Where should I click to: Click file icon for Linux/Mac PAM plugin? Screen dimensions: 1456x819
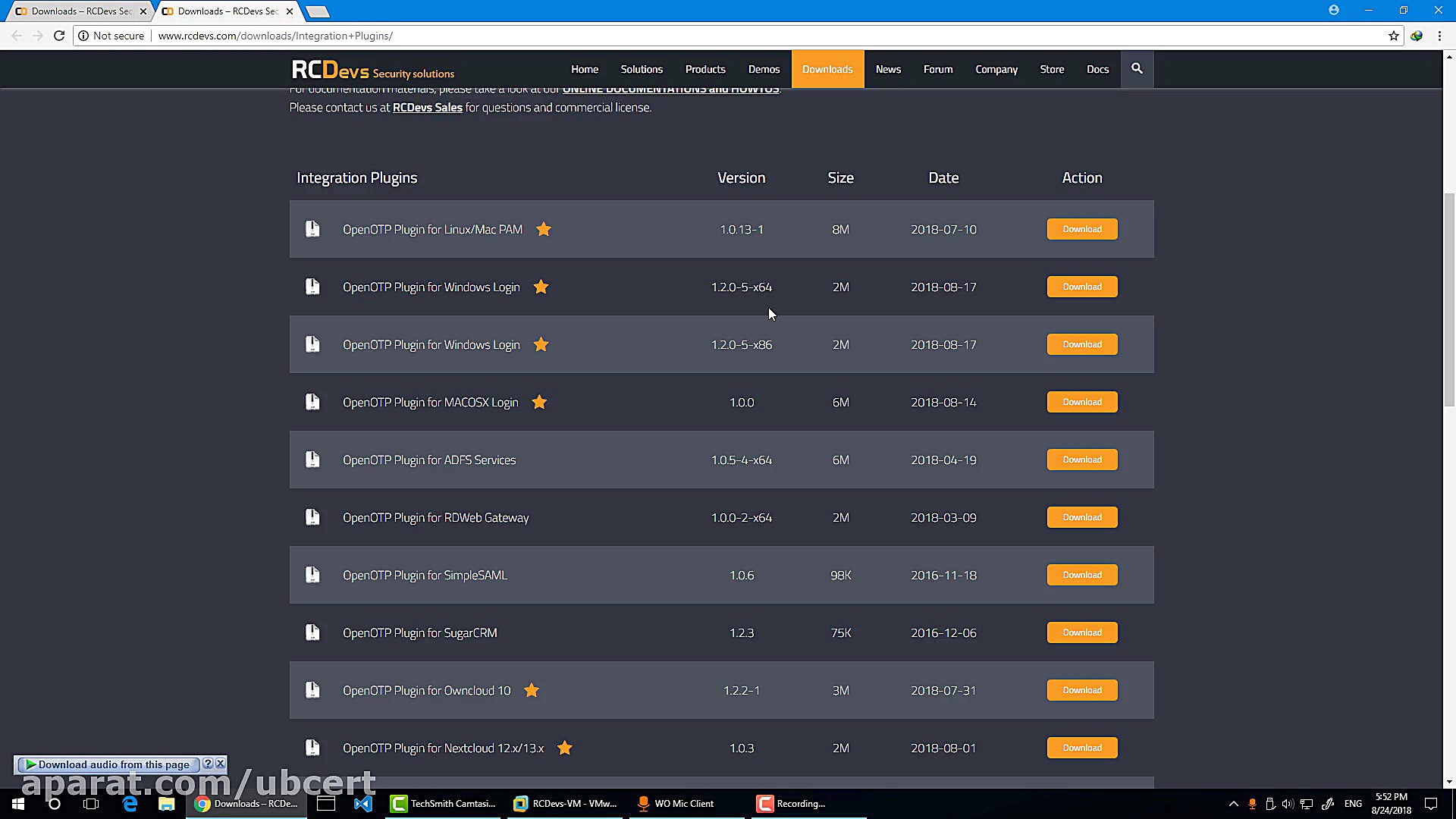click(x=312, y=229)
